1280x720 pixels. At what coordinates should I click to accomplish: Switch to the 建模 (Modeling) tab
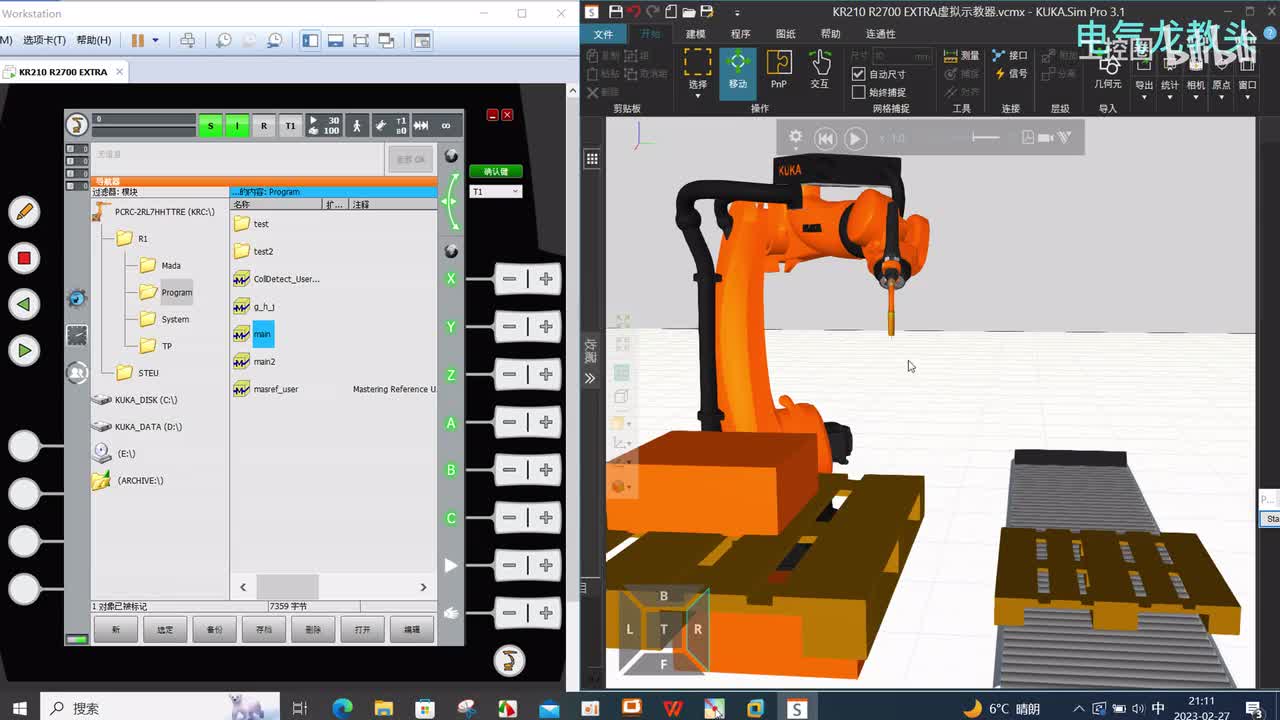point(695,34)
